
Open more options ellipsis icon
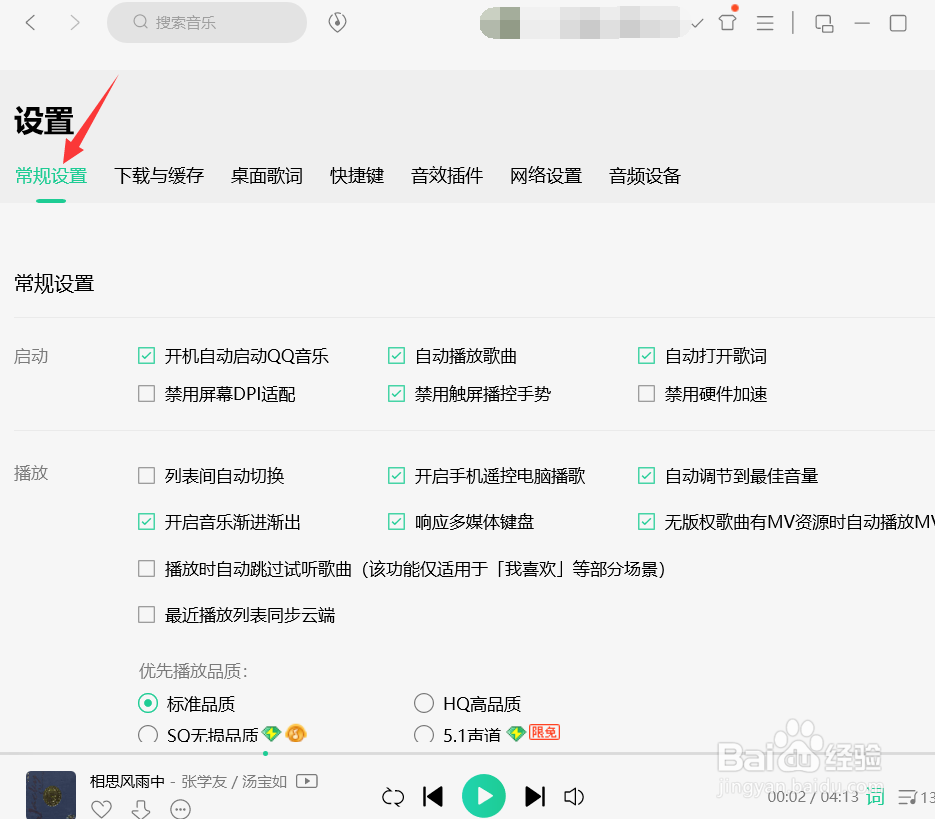click(x=181, y=809)
